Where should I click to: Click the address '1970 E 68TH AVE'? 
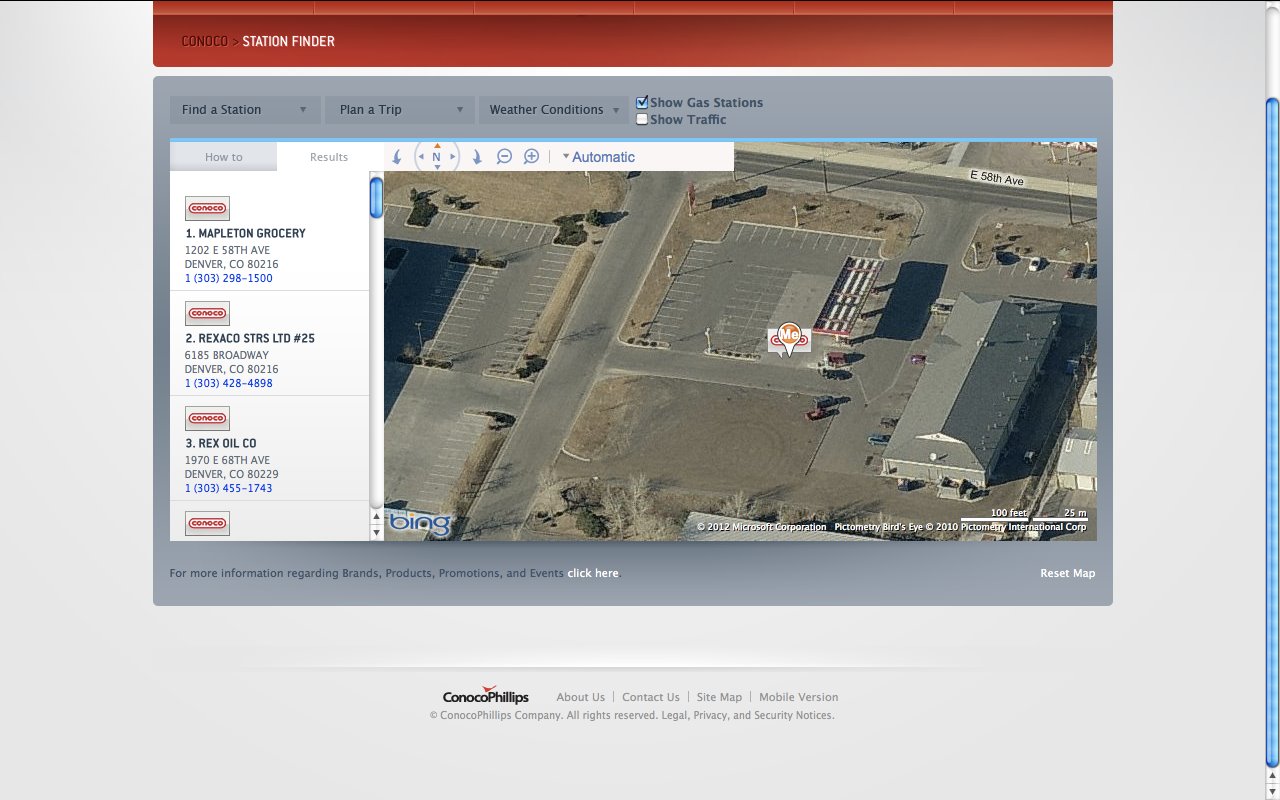point(227,460)
